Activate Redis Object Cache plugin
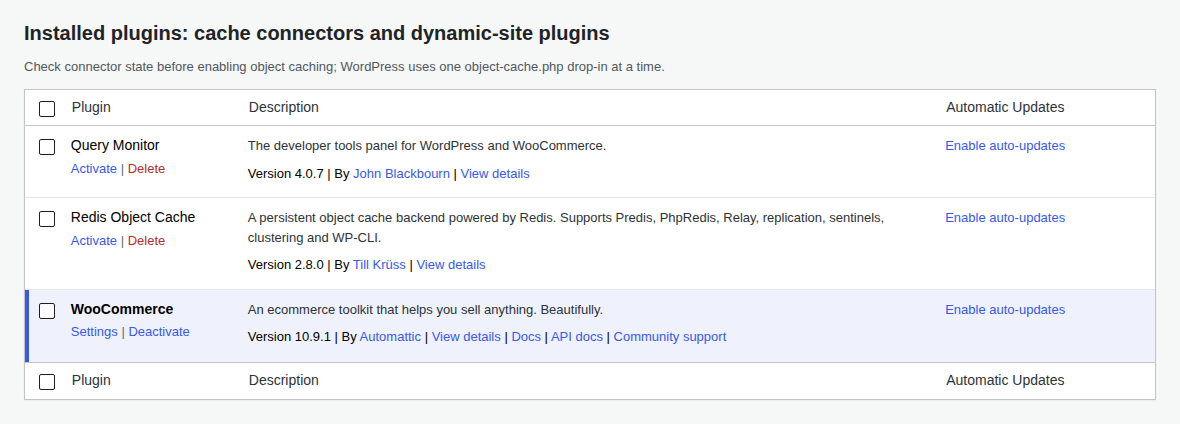1180x424 pixels. tap(93, 241)
